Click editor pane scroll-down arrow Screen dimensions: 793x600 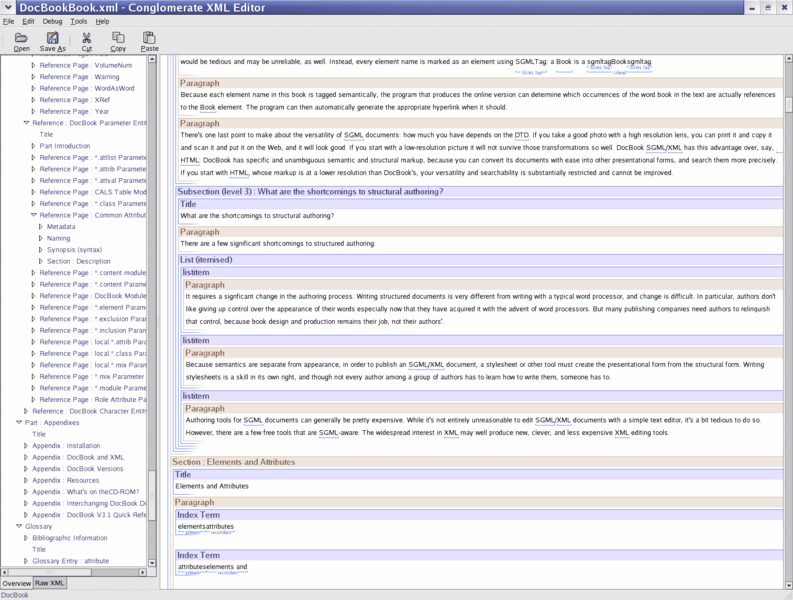tap(788, 585)
